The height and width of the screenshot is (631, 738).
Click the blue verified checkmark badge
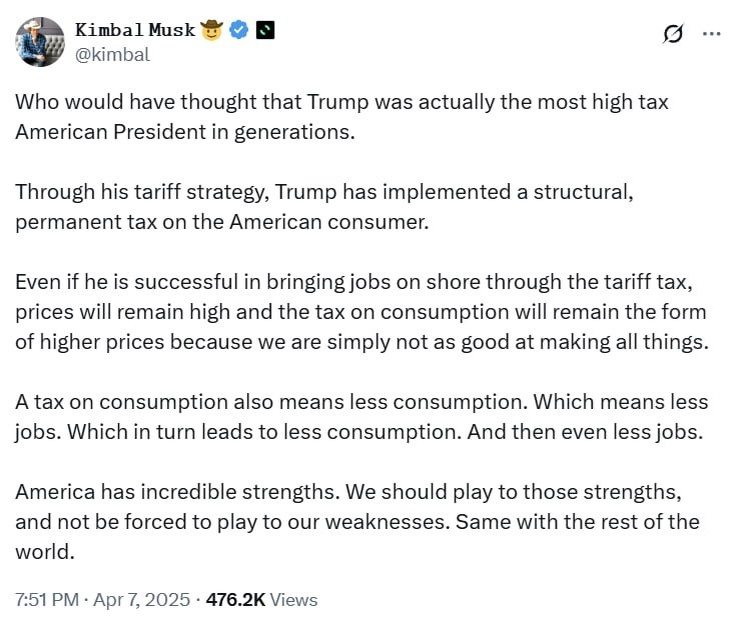tap(239, 30)
